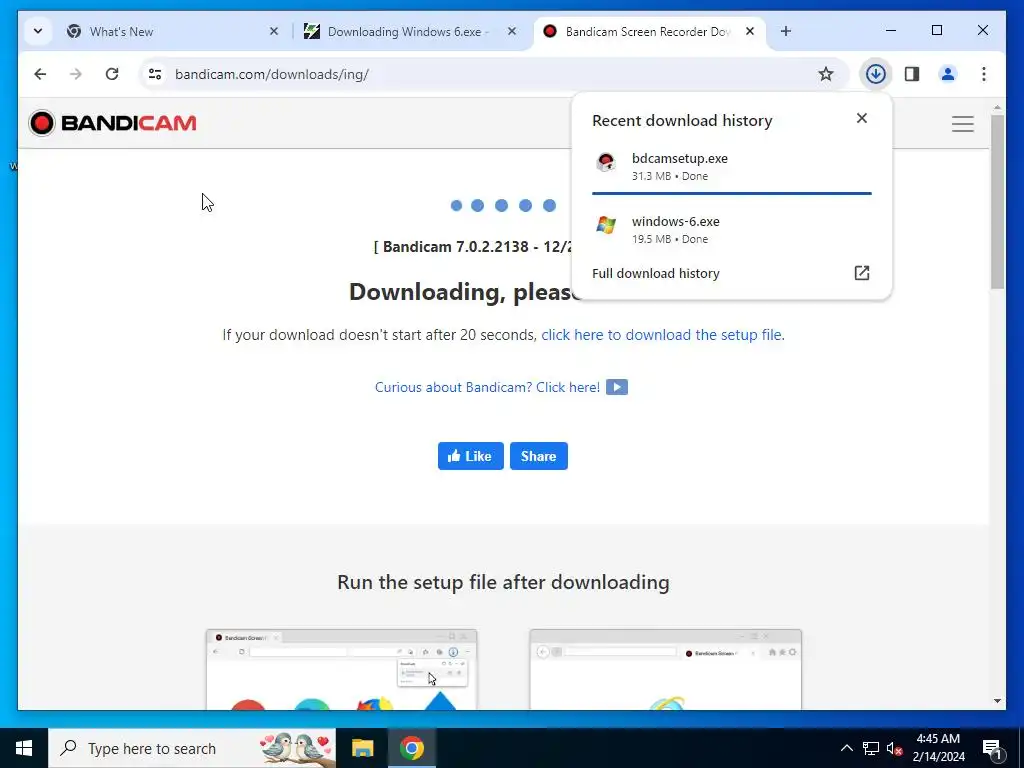The image size is (1024, 768).
Task: Click the Facebook Like button
Action: coord(470,456)
